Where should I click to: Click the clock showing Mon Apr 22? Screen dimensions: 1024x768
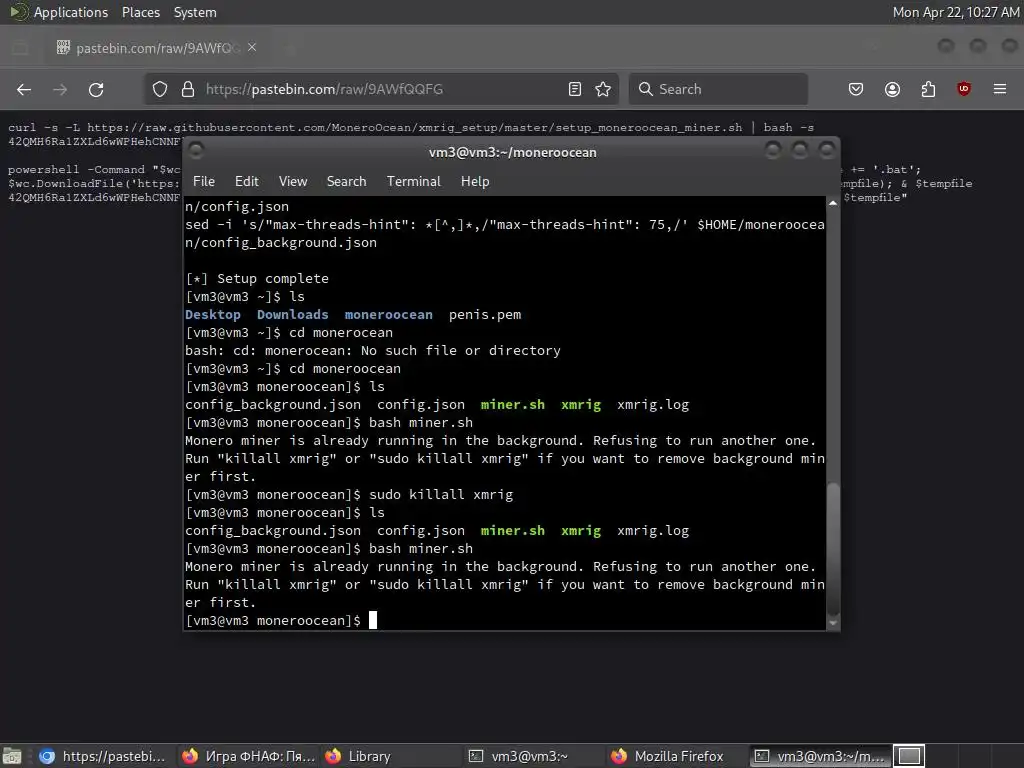pos(955,12)
